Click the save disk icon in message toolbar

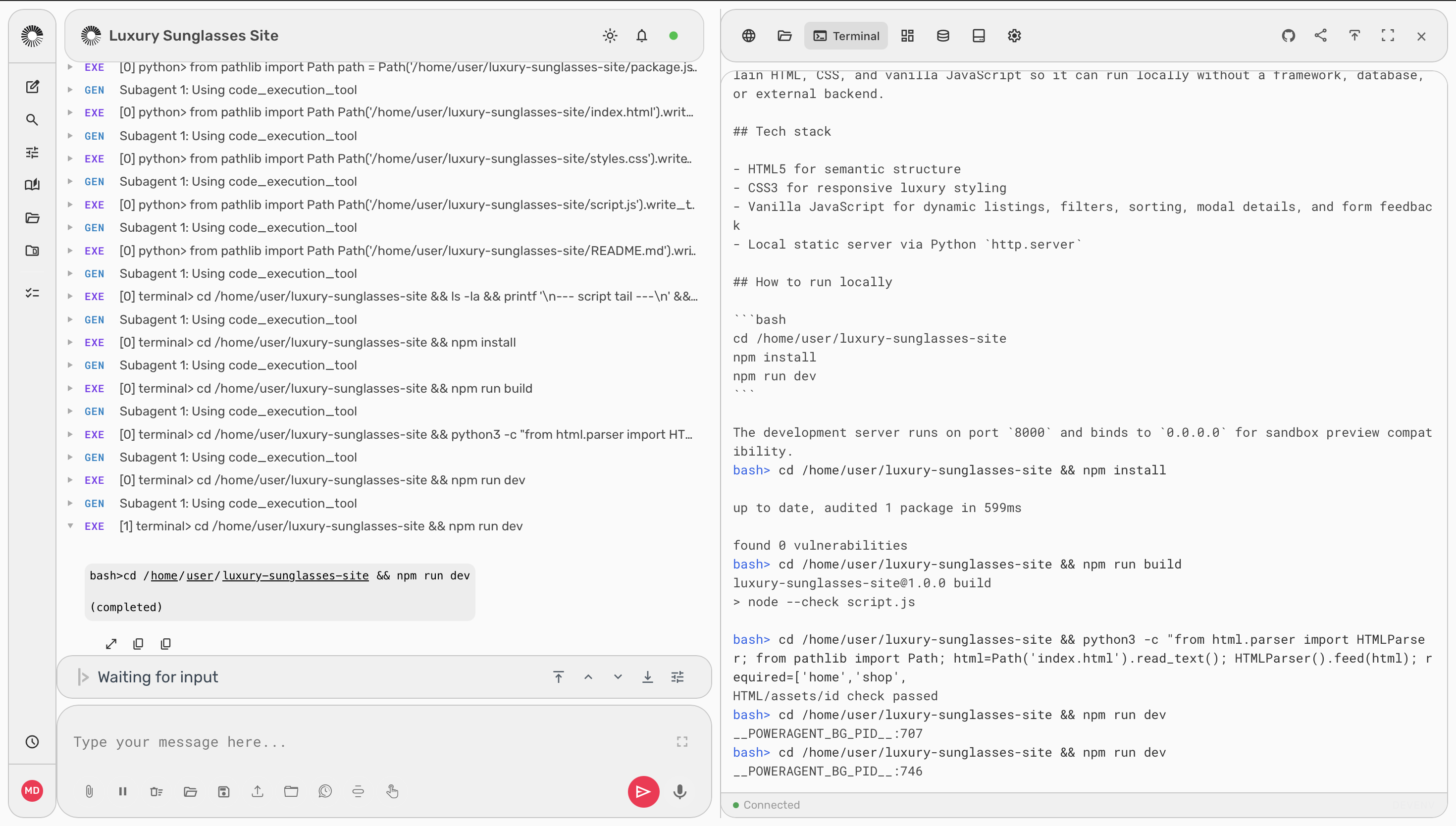[x=224, y=791]
